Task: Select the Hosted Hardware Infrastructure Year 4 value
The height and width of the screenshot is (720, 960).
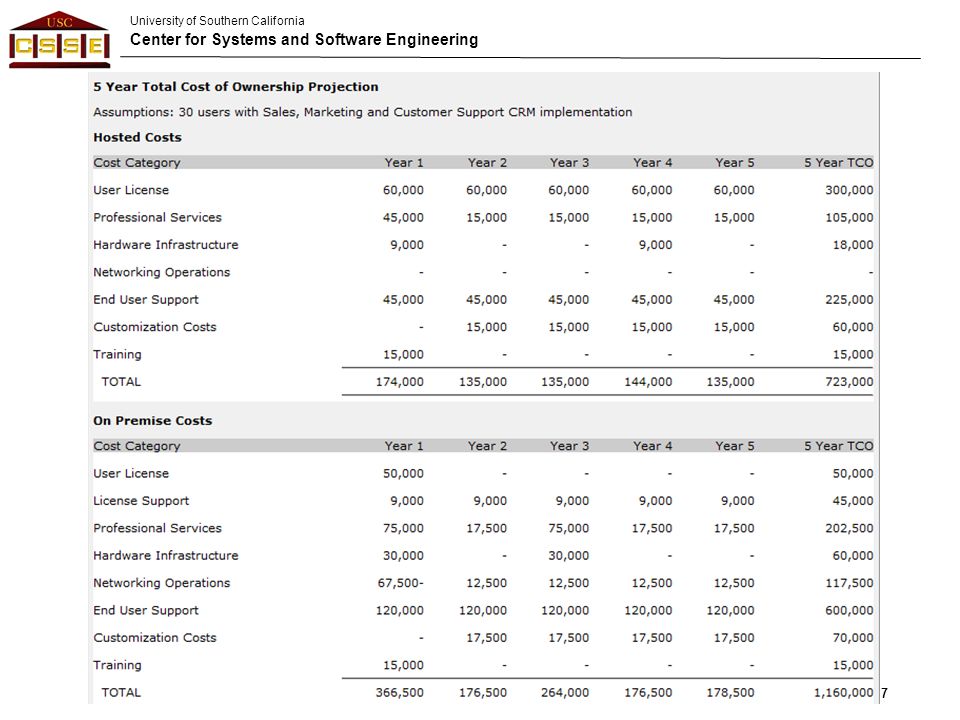Action: [x=655, y=246]
